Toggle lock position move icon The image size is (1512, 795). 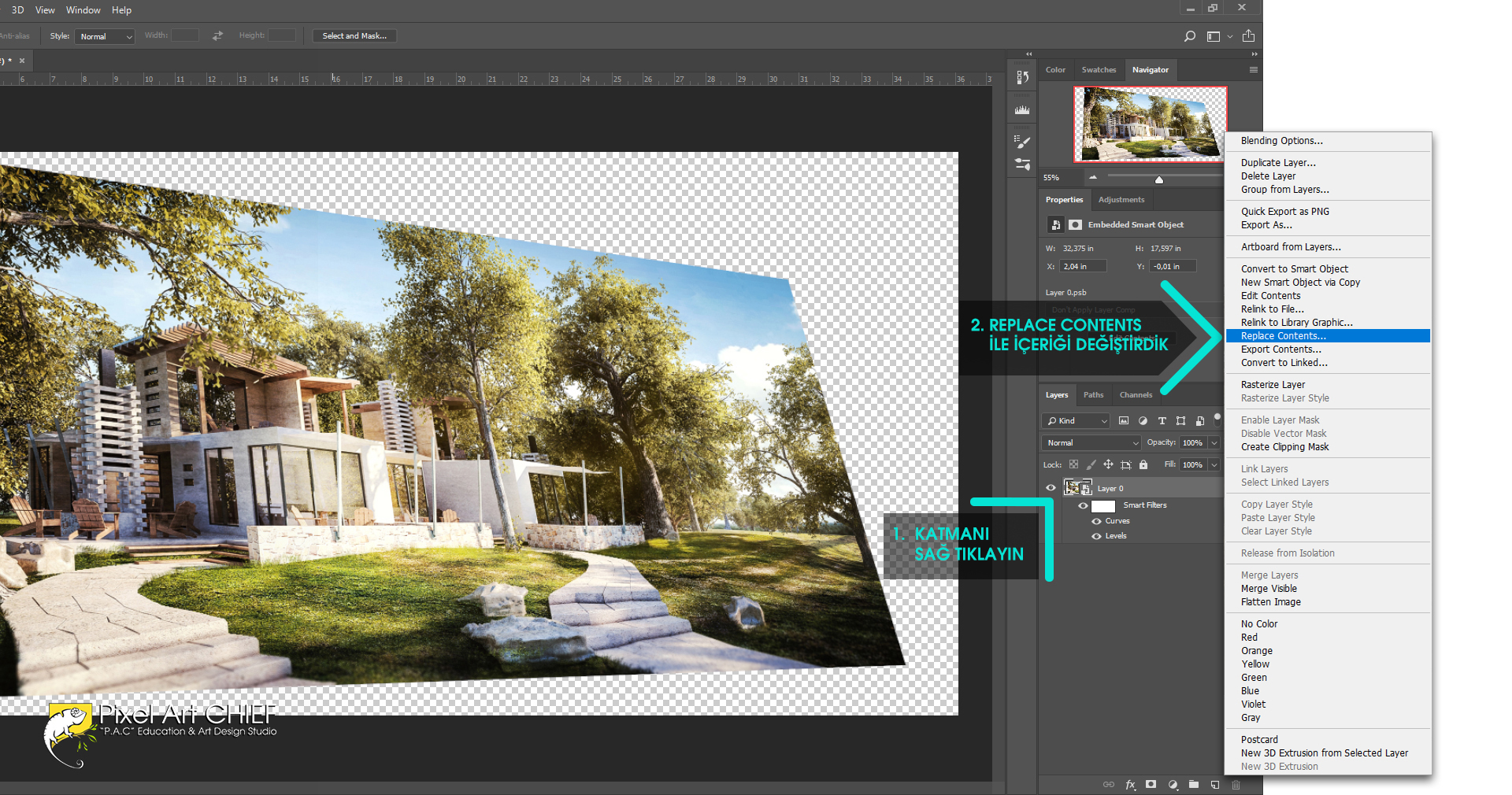[x=1108, y=464]
